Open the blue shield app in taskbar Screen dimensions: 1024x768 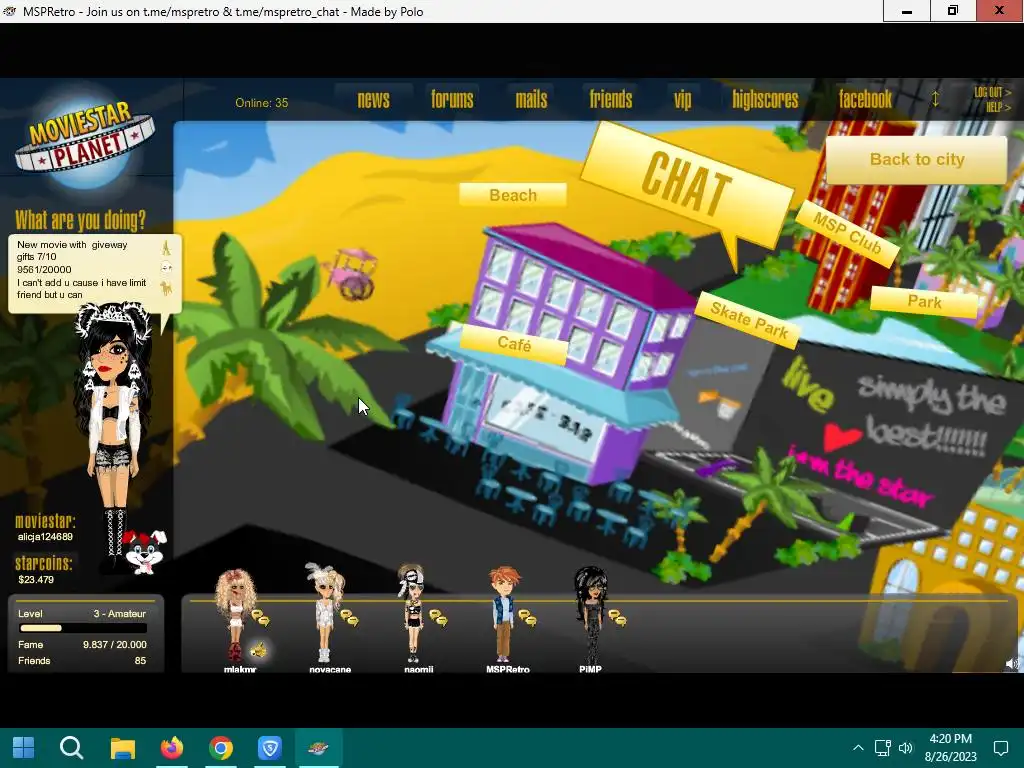coord(270,748)
